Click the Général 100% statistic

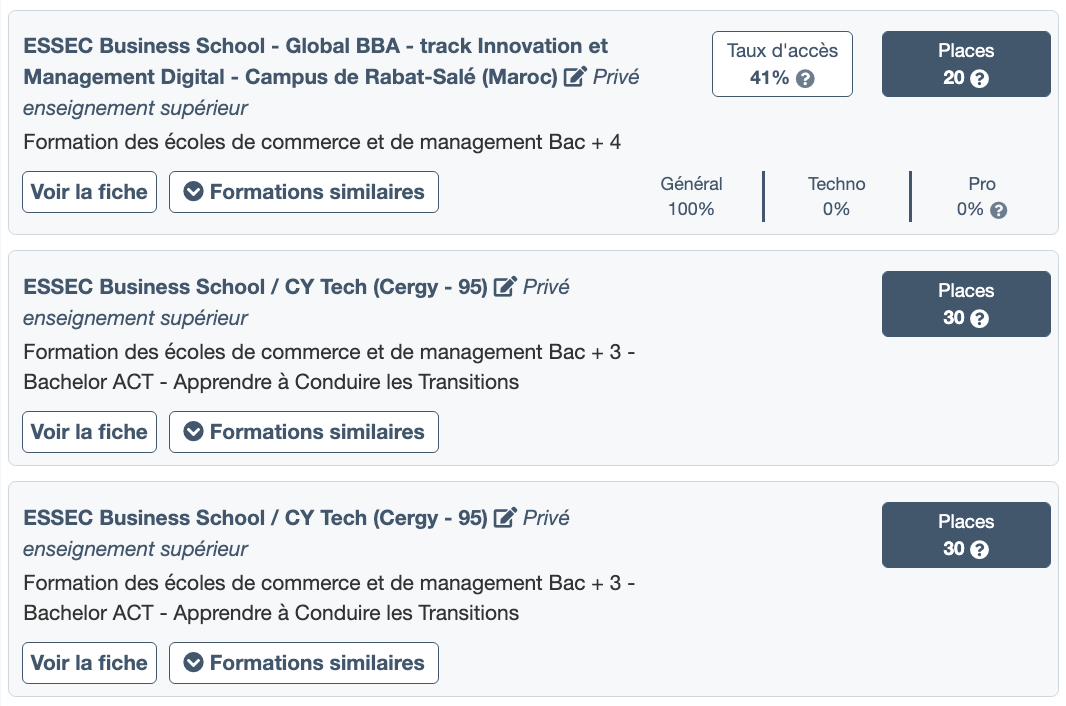pos(691,197)
